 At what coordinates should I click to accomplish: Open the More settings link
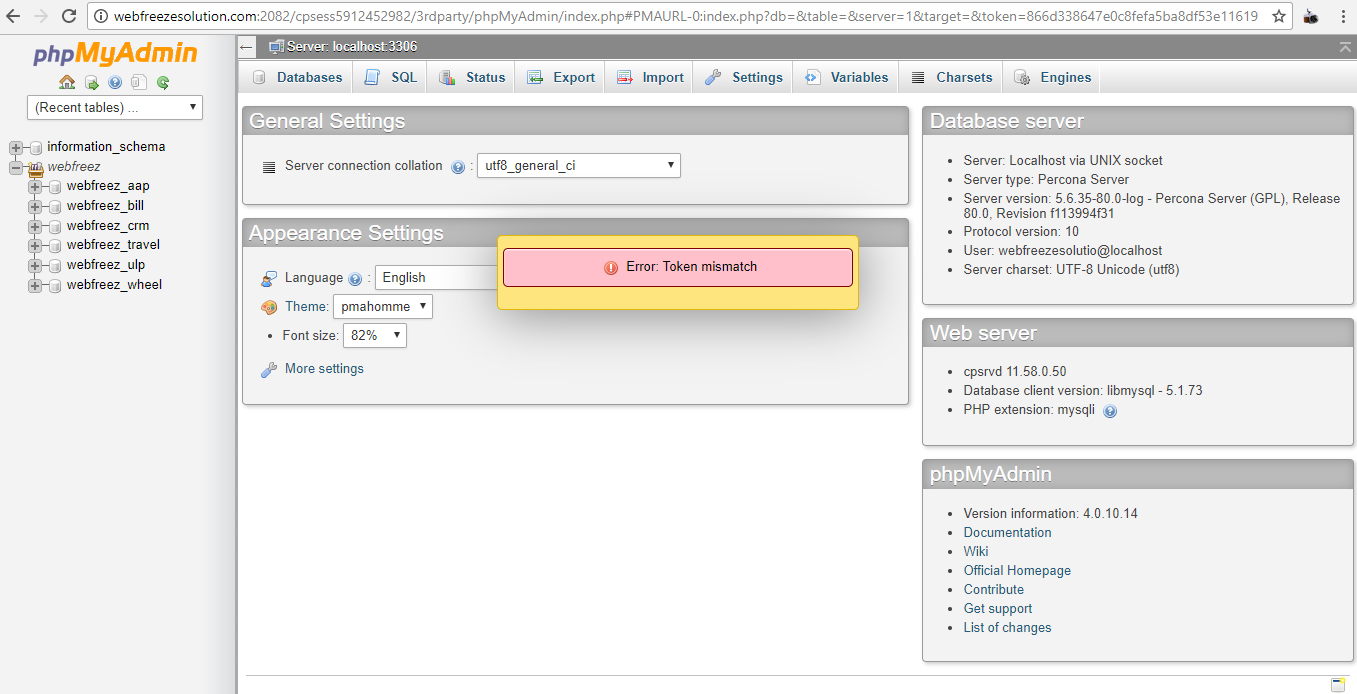pos(324,369)
